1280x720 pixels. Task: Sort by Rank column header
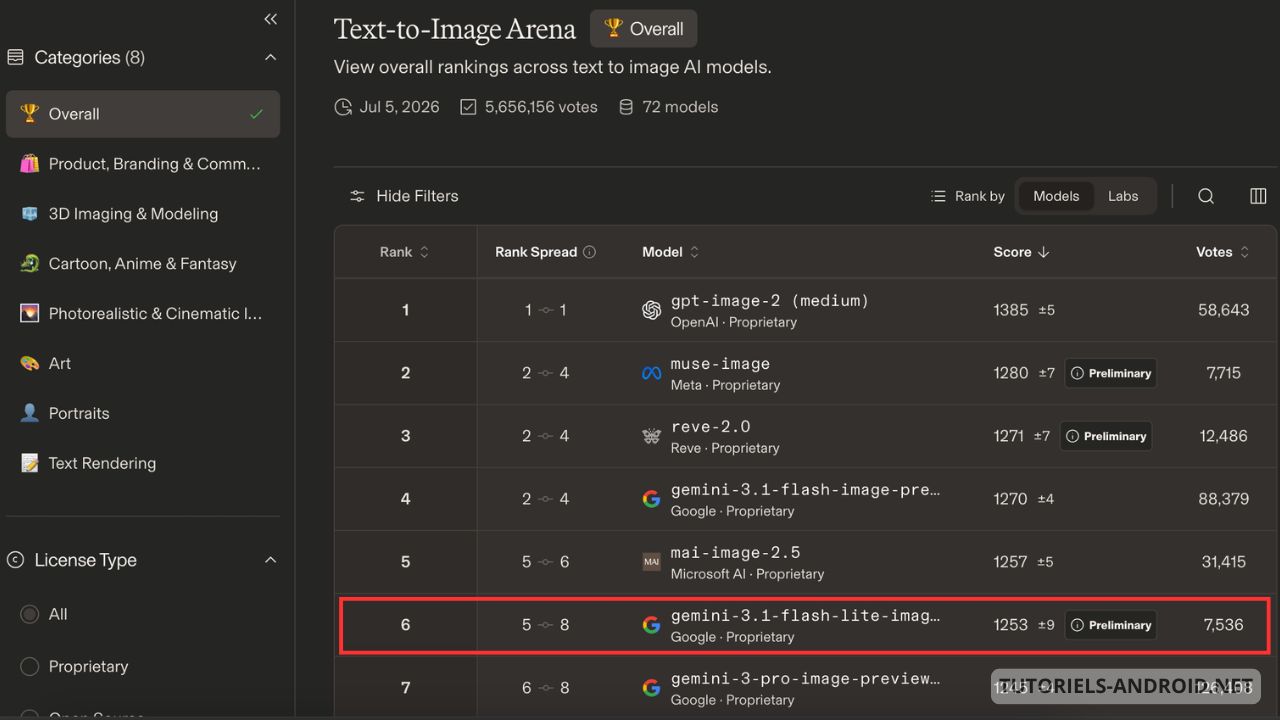click(x=404, y=252)
